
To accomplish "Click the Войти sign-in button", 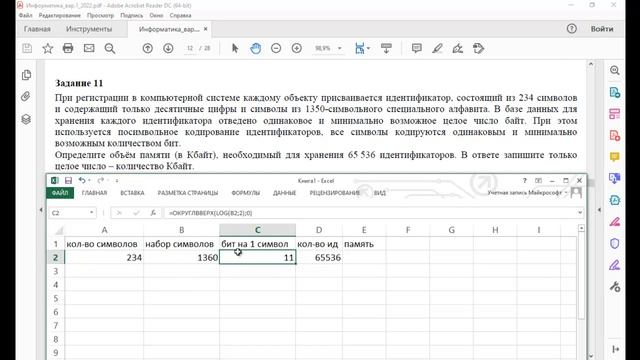I will tap(602, 29).
